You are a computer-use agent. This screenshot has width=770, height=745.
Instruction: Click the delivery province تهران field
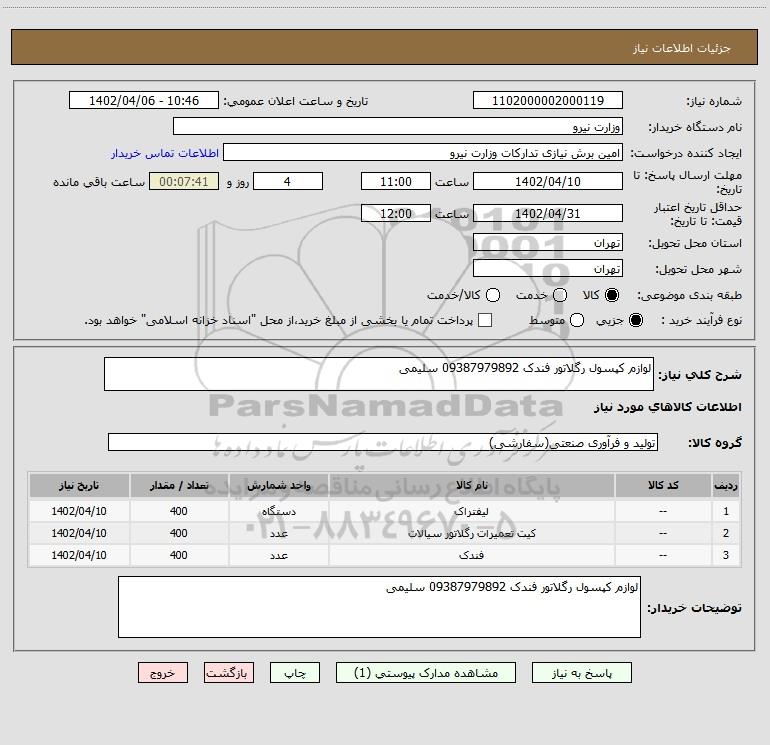[548, 243]
